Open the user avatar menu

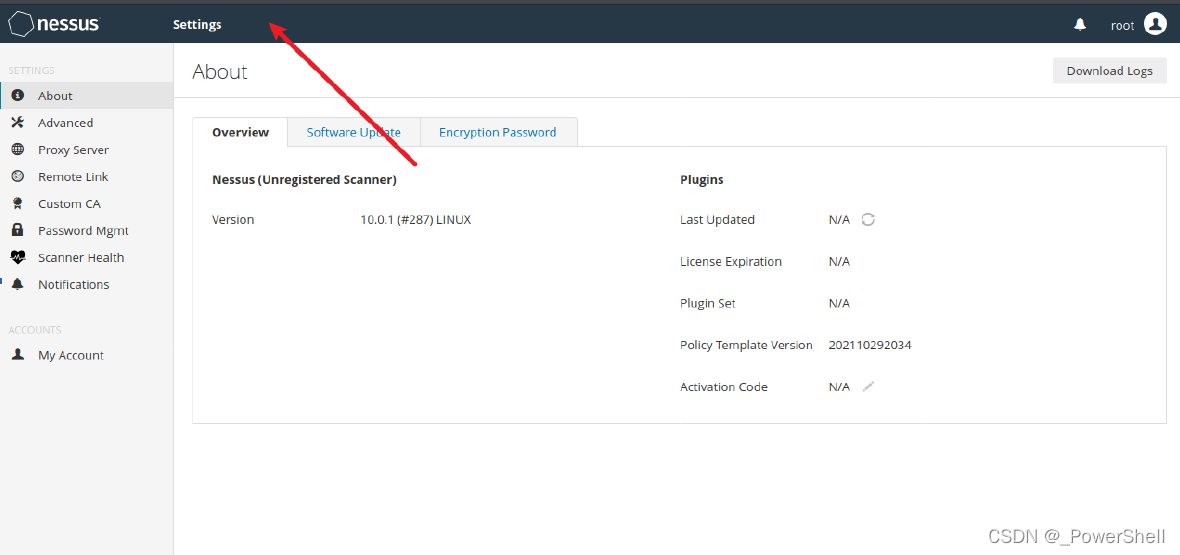pos(1154,24)
